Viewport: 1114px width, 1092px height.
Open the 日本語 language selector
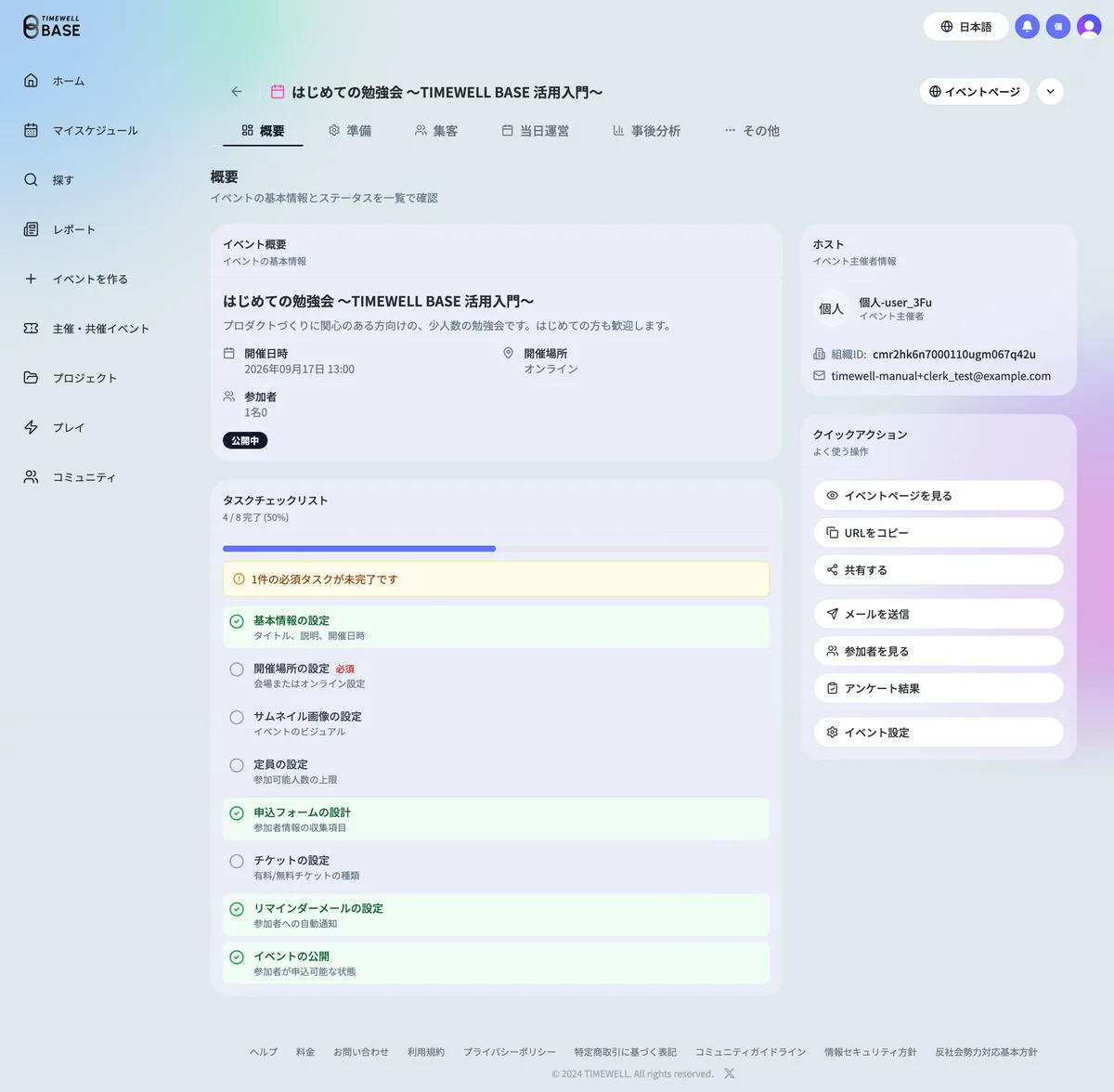(965, 27)
